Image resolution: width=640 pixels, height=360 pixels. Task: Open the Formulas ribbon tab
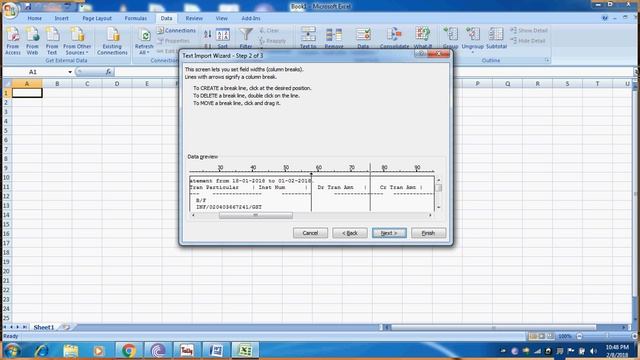[x=136, y=18]
